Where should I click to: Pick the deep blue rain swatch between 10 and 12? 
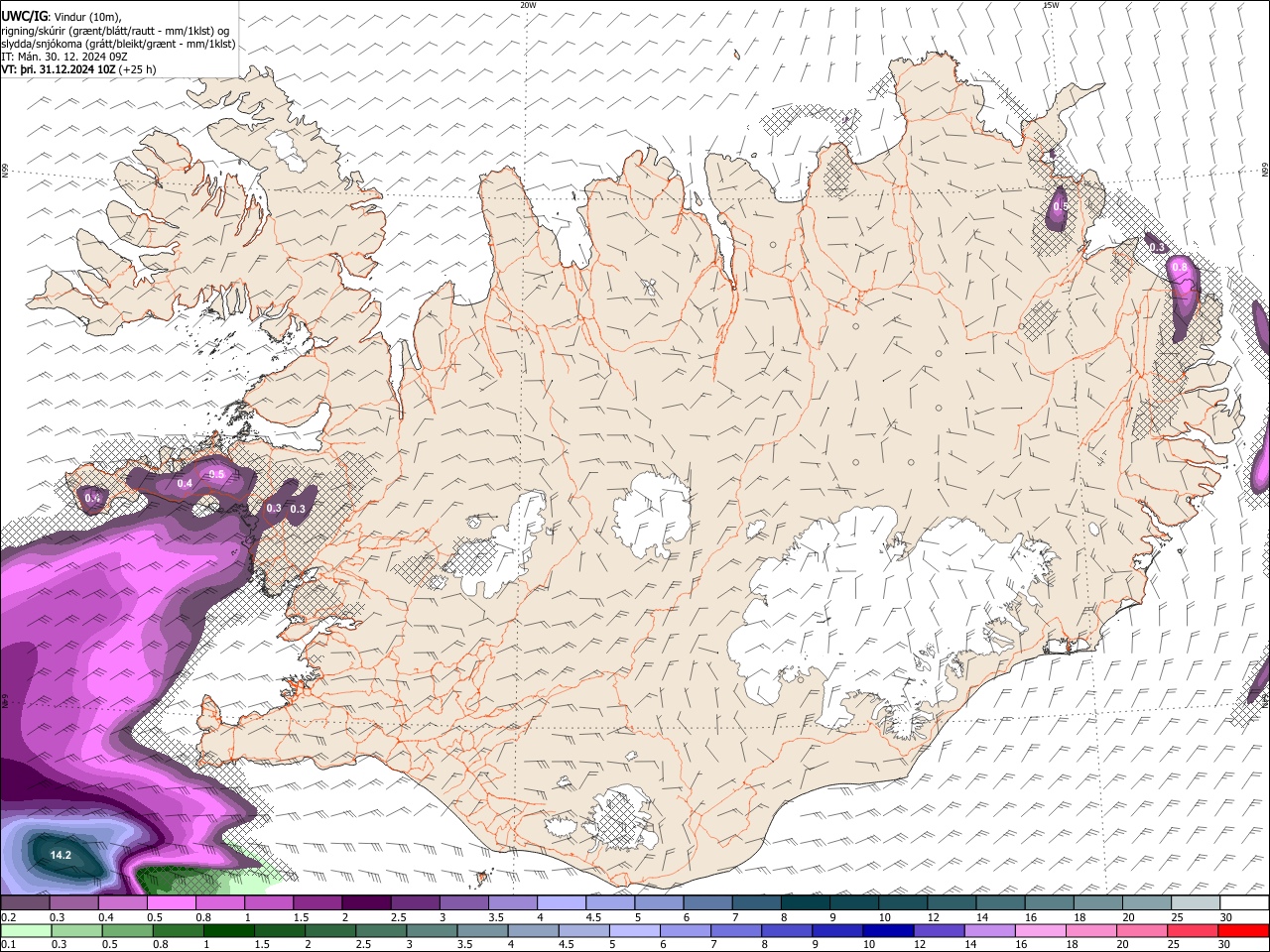point(888,930)
